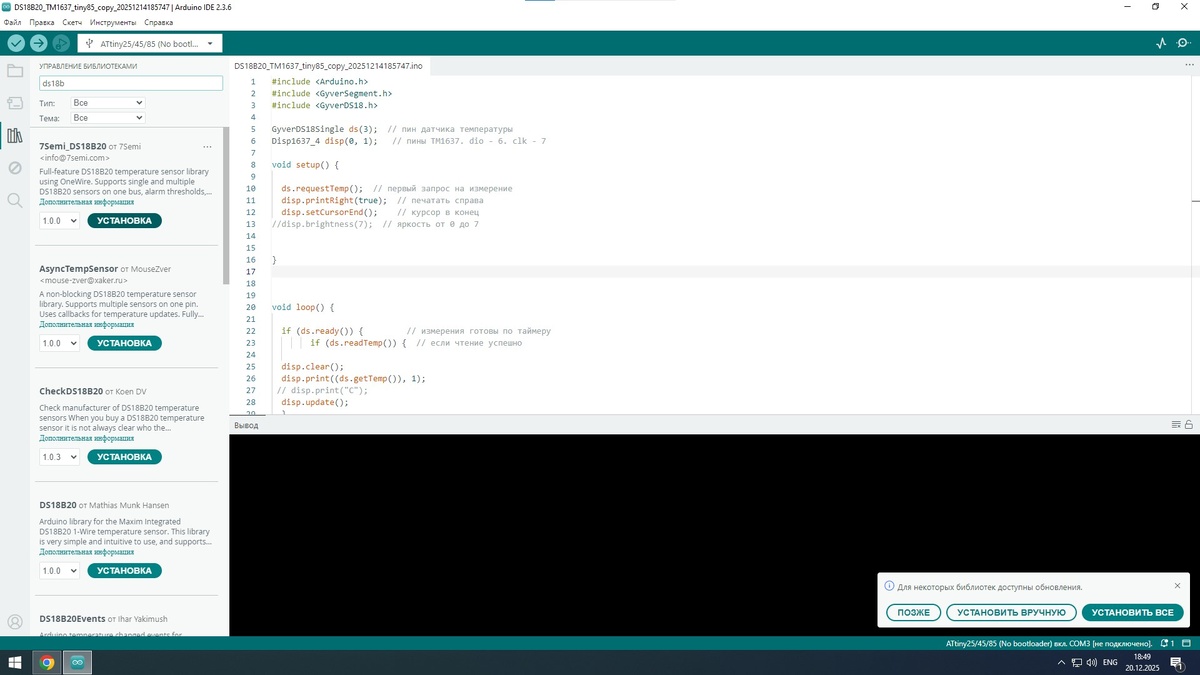1200x675 pixels.
Task: Install the AsyncTempSensor library
Action: (124, 343)
